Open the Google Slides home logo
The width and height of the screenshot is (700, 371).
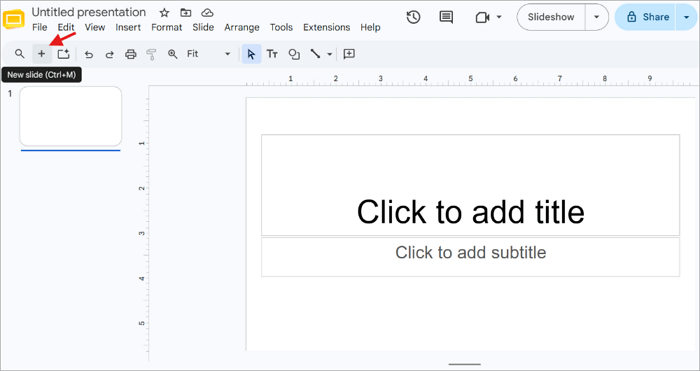pyautogui.click(x=14, y=19)
